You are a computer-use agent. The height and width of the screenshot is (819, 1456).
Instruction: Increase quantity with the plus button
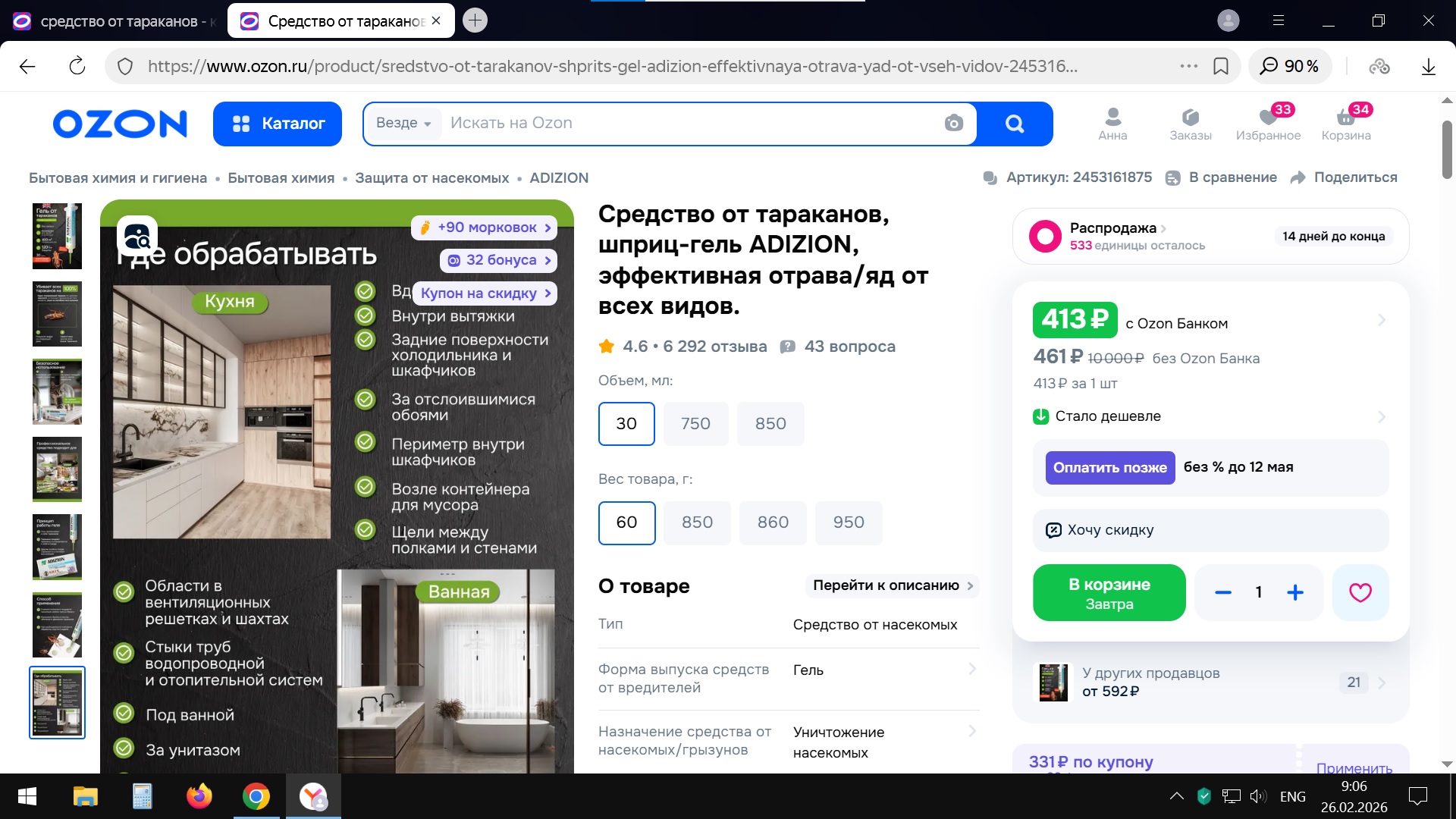(x=1294, y=592)
